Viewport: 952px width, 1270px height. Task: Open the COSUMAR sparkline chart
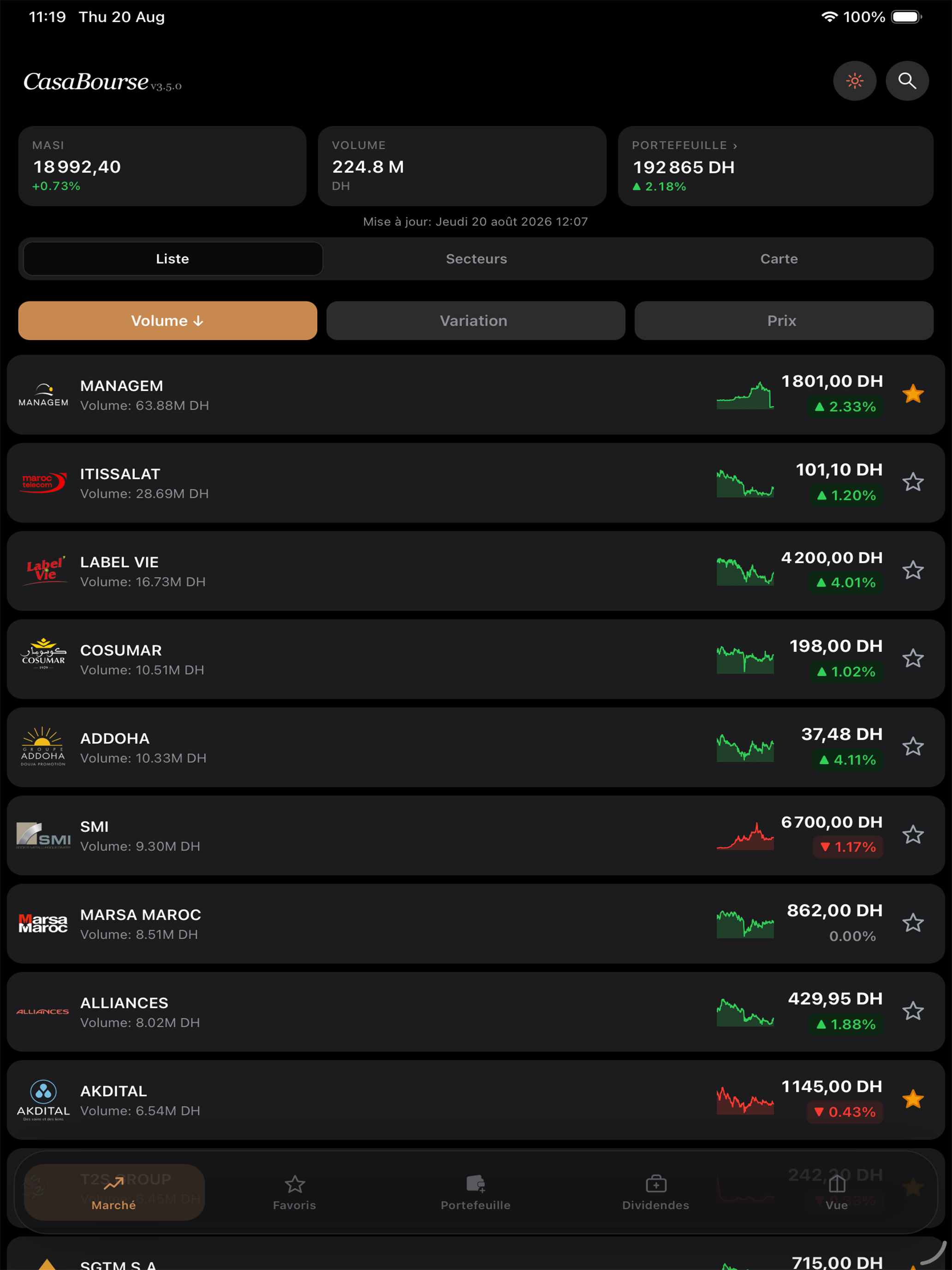click(x=745, y=659)
